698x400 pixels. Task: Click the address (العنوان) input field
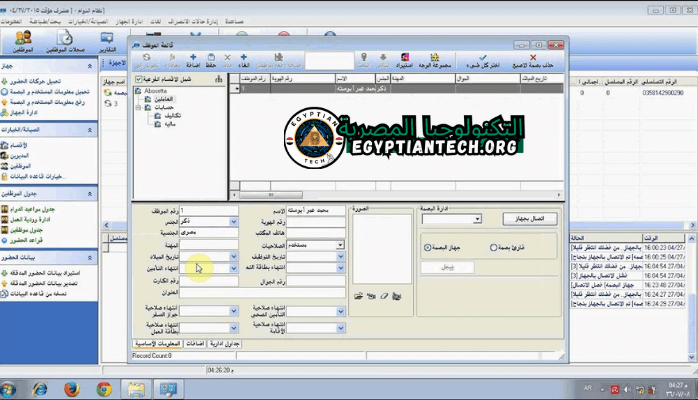click(x=262, y=292)
